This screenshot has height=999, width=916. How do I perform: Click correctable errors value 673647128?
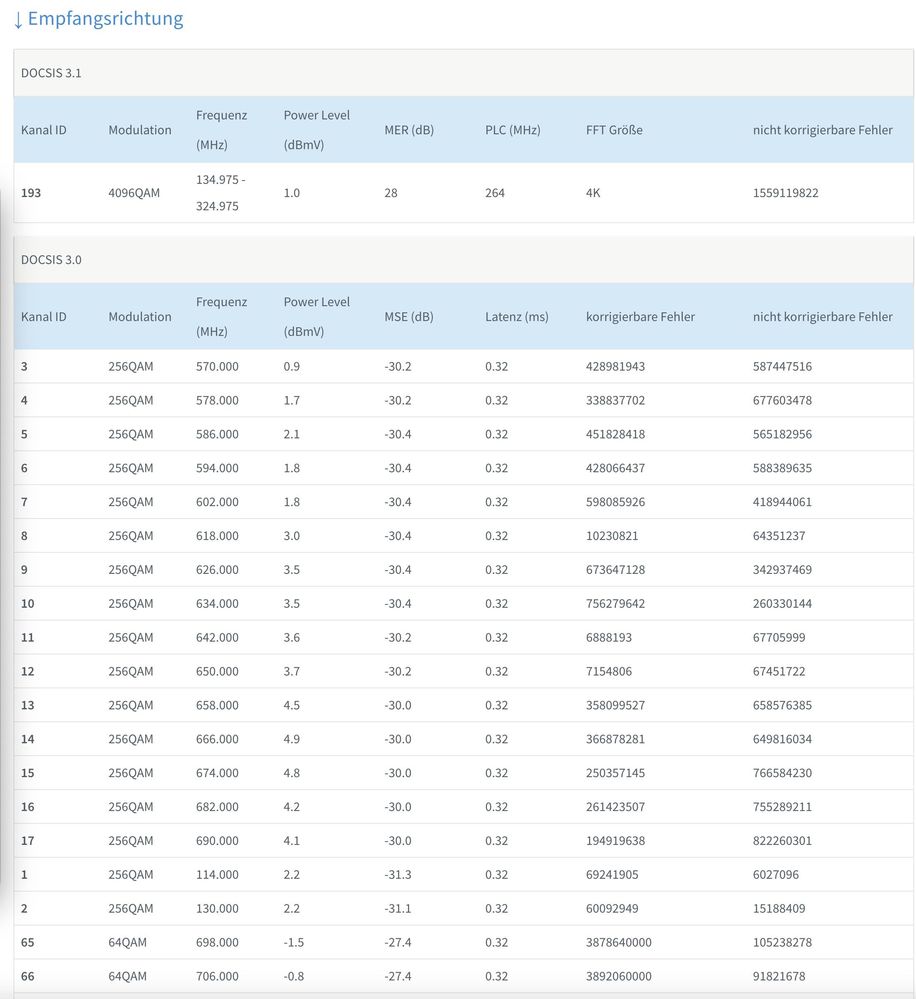click(615, 570)
